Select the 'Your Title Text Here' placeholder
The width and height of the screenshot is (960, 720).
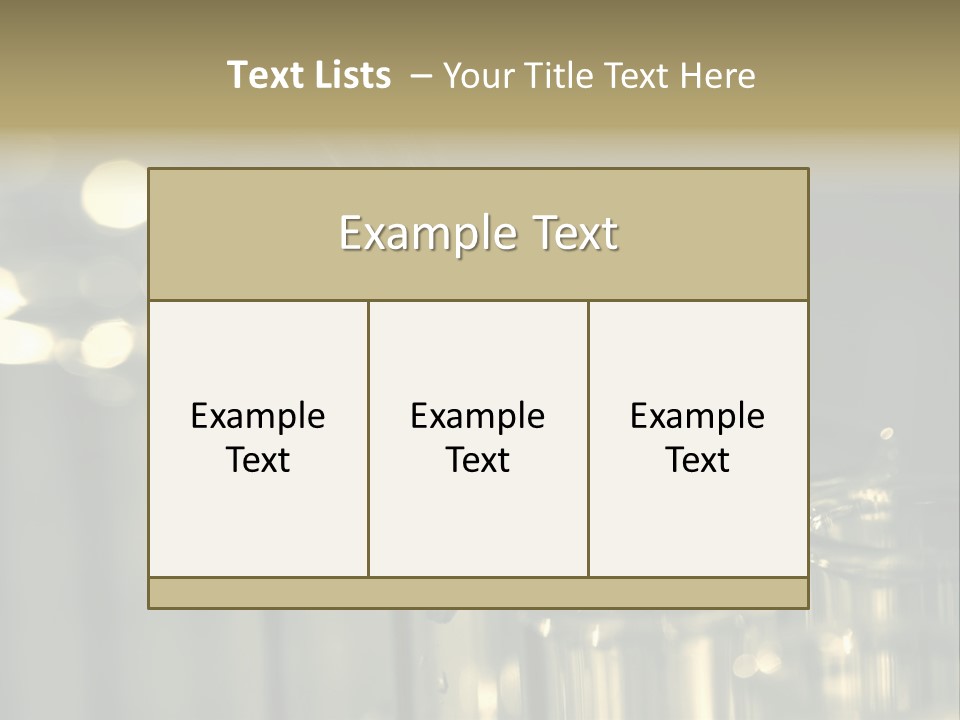point(598,76)
